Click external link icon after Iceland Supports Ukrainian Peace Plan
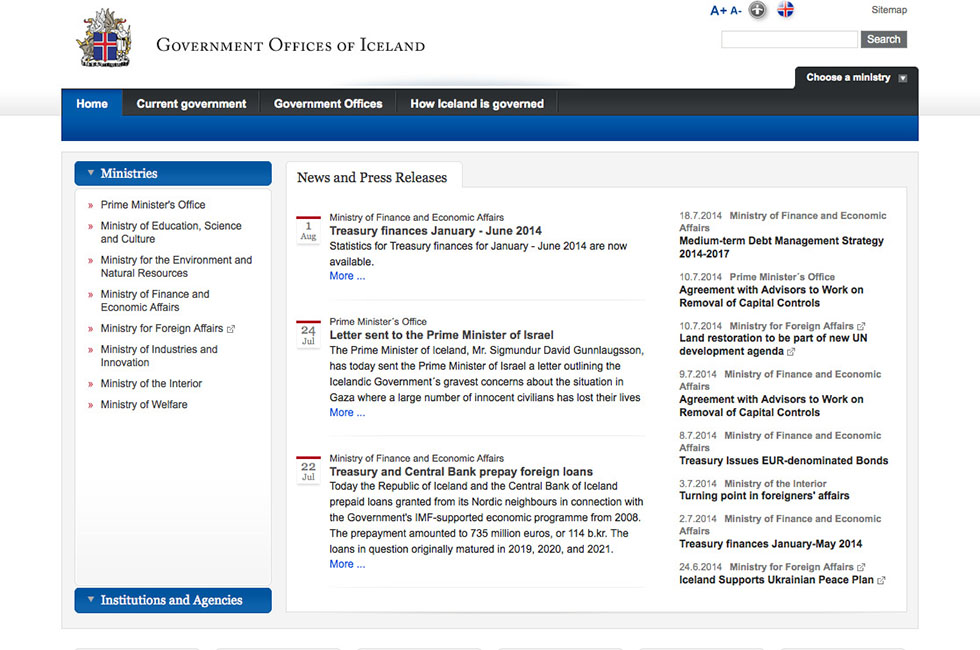 (881, 581)
